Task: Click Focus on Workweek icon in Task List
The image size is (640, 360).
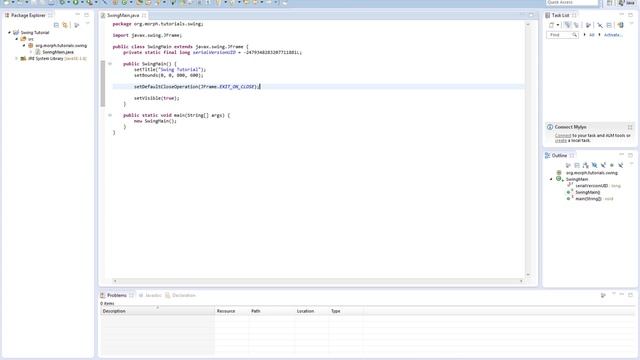Action: pyautogui.click(x=588, y=25)
